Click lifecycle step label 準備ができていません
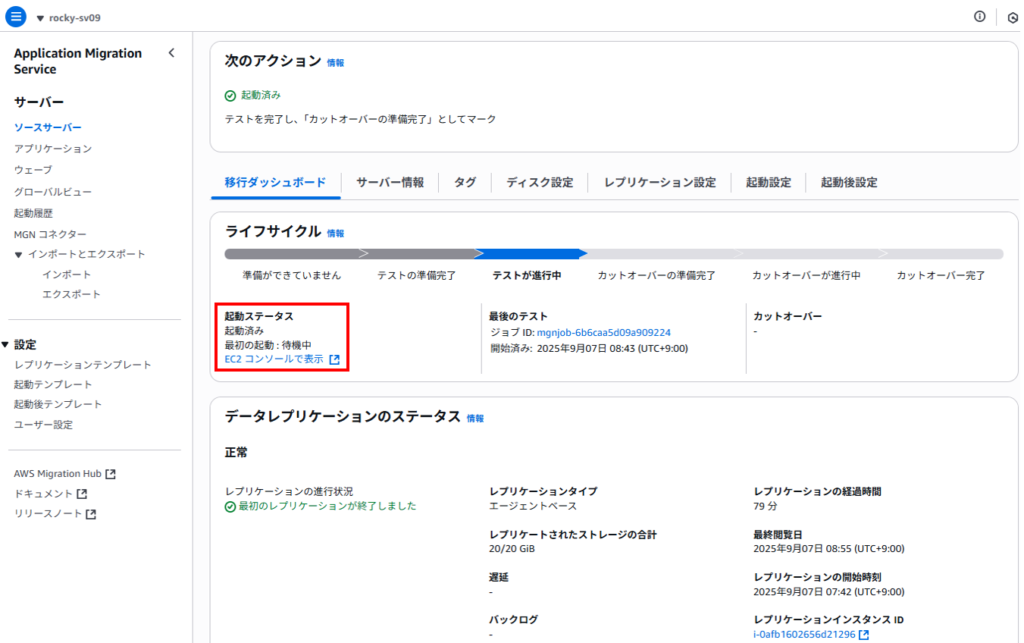Screen dimensions: 1024x643 (291, 275)
